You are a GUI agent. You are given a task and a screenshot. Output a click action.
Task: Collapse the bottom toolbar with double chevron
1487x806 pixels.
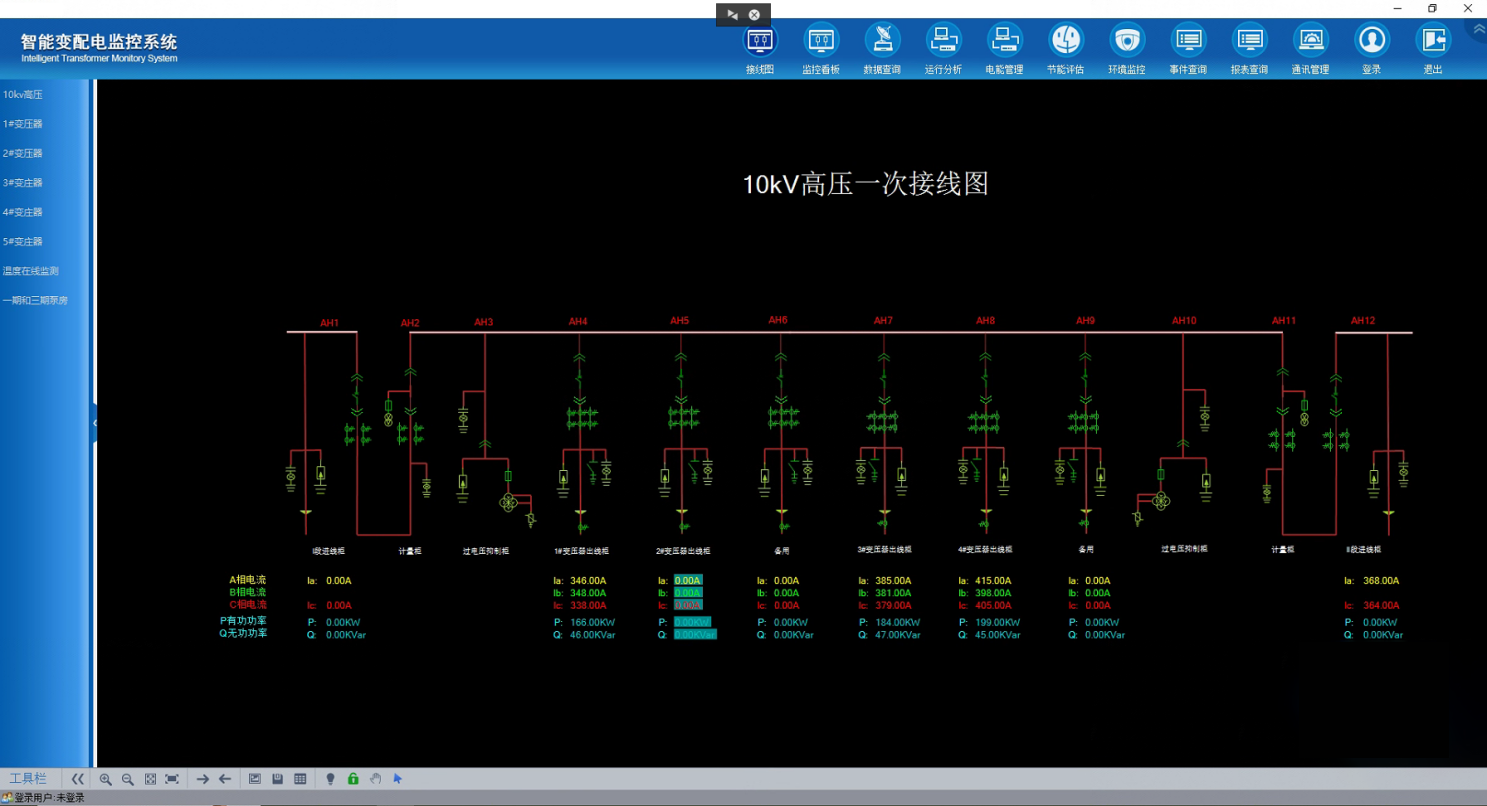(78, 779)
